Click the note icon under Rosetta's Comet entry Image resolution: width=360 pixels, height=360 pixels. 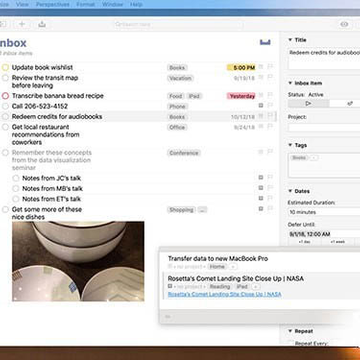click(170, 286)
